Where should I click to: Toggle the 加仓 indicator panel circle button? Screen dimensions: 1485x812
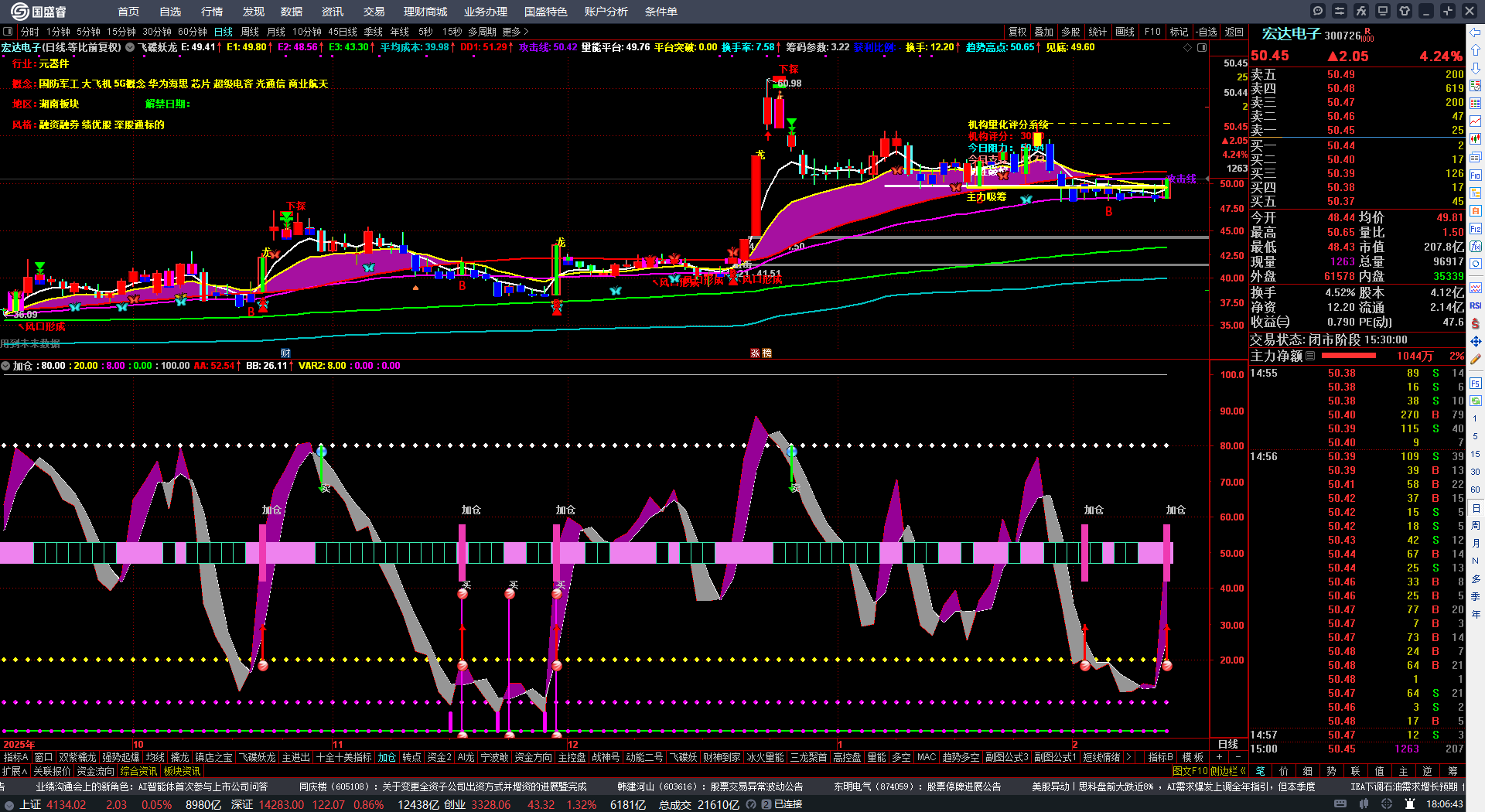coord(5,366)
